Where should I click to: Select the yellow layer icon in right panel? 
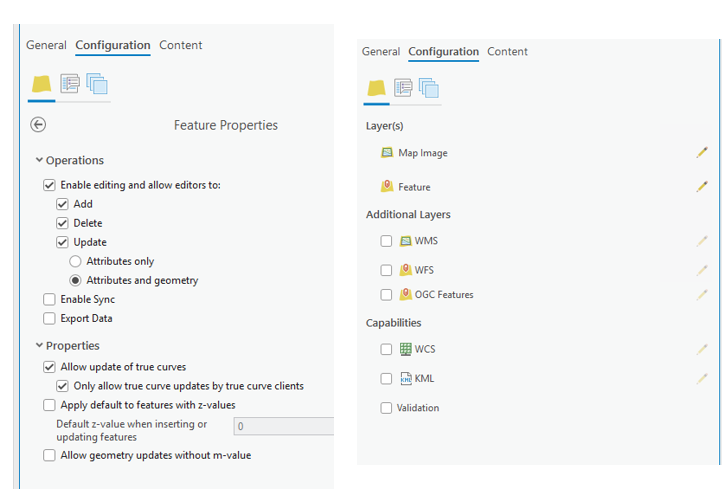tap(376, 89)
